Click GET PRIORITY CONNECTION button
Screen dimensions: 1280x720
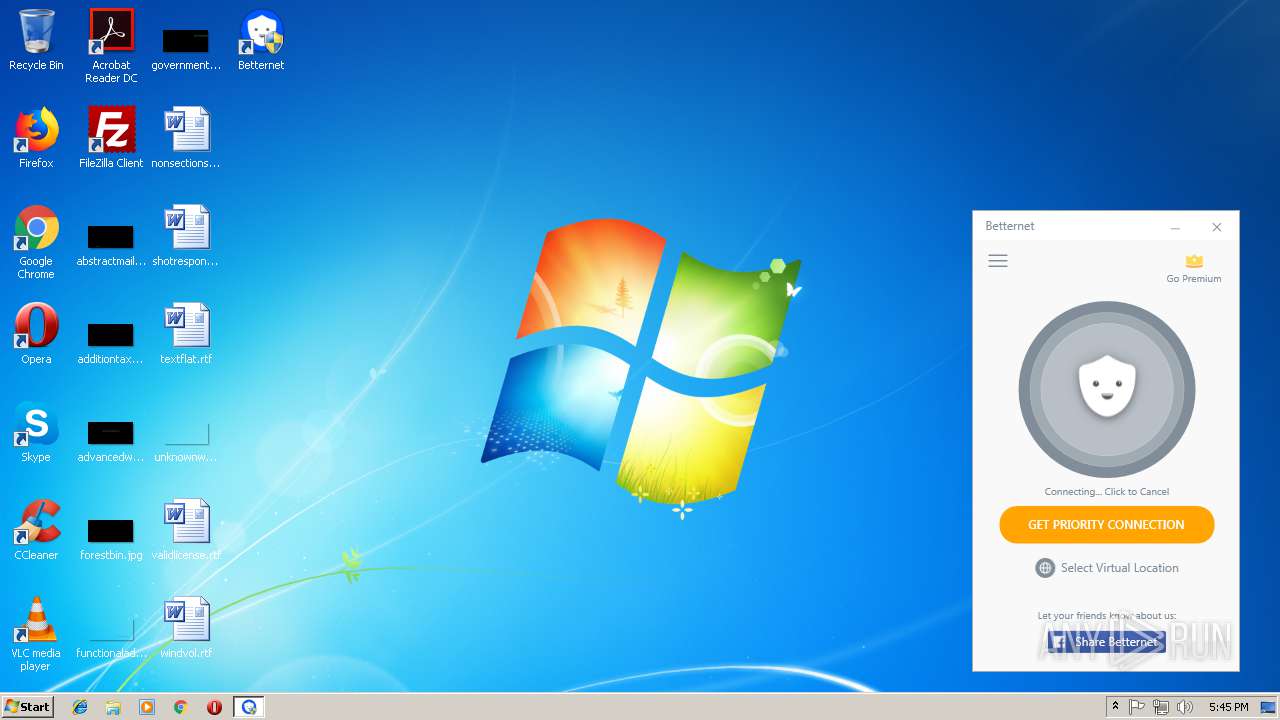pos(1107,525)
